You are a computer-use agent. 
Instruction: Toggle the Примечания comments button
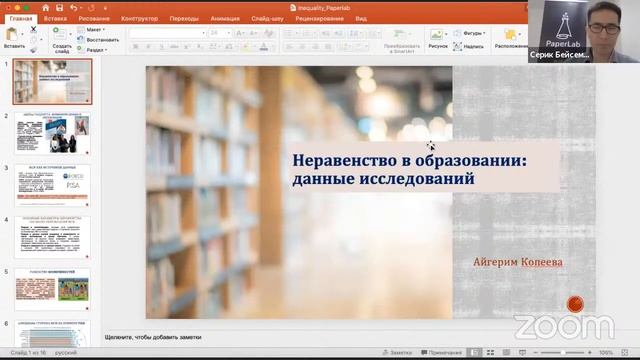(441, 352)
